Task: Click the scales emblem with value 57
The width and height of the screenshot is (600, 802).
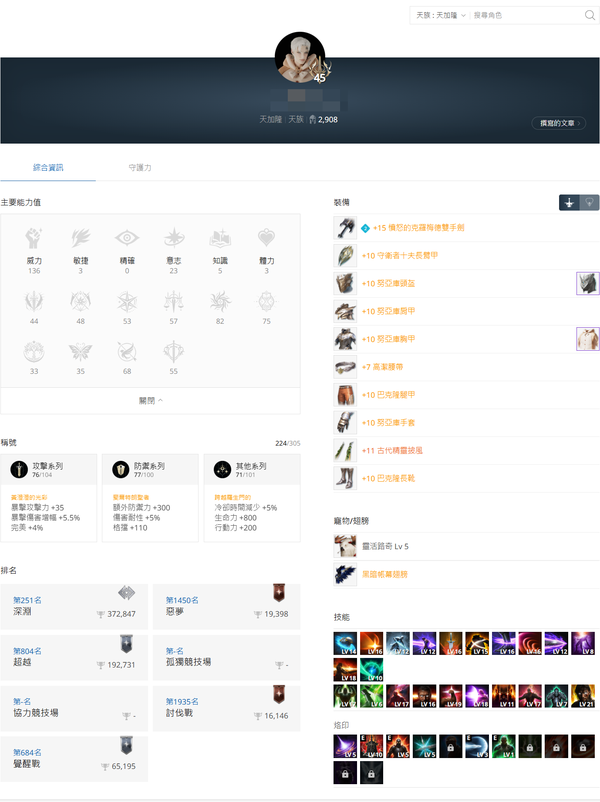Action: tap(173, 302)
